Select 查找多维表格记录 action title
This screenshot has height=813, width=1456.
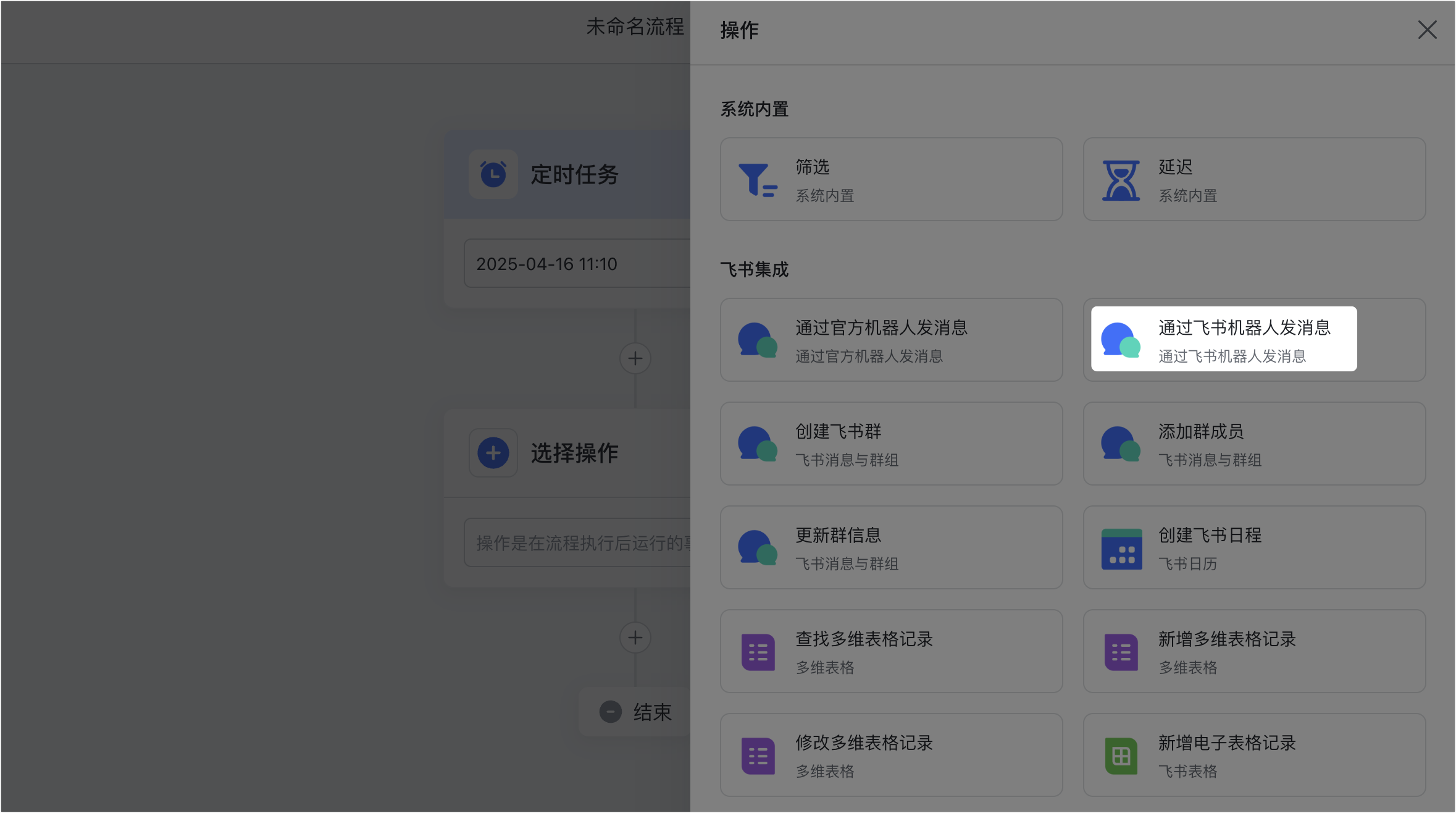tap(864, 639)
